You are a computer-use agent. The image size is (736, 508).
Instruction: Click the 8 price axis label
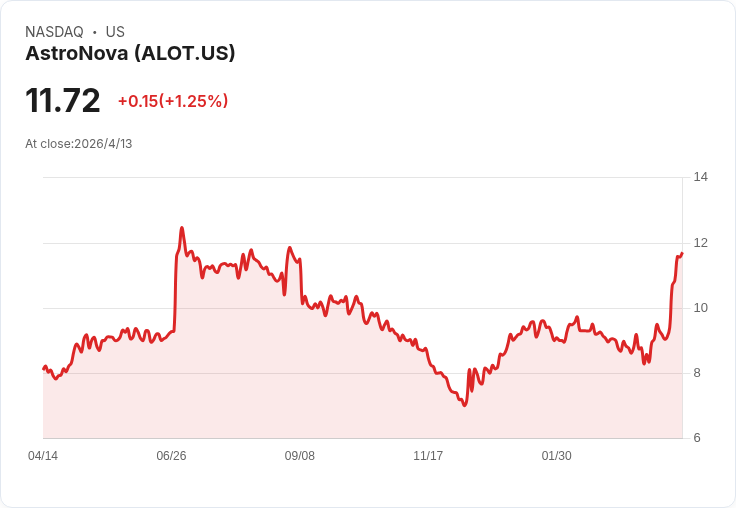[x=697, y=373]
